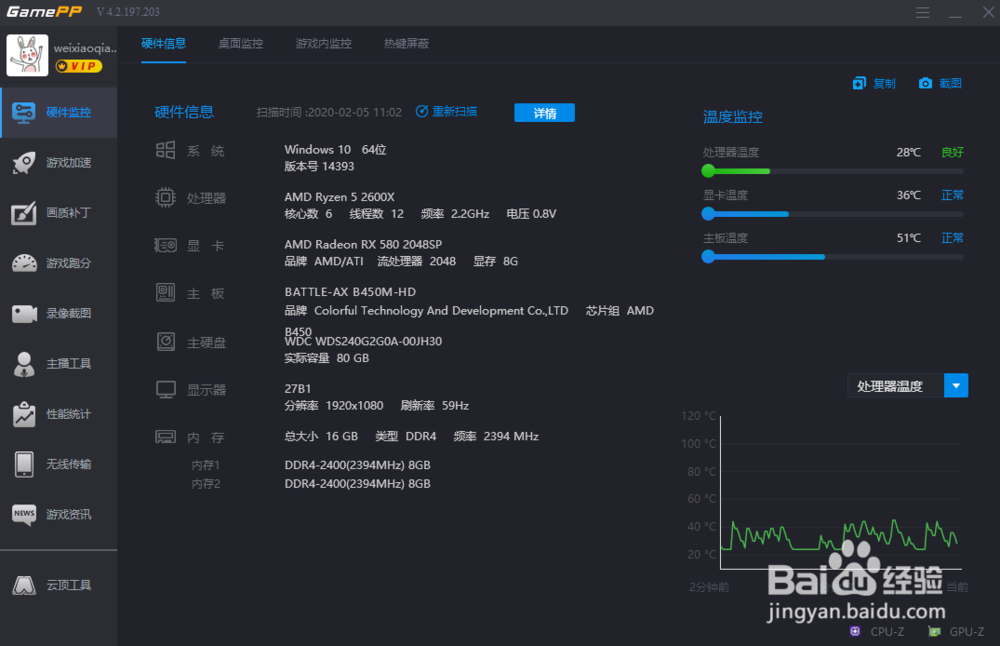Open 游戏跑分 benchmark gauge item

(59, 263)
